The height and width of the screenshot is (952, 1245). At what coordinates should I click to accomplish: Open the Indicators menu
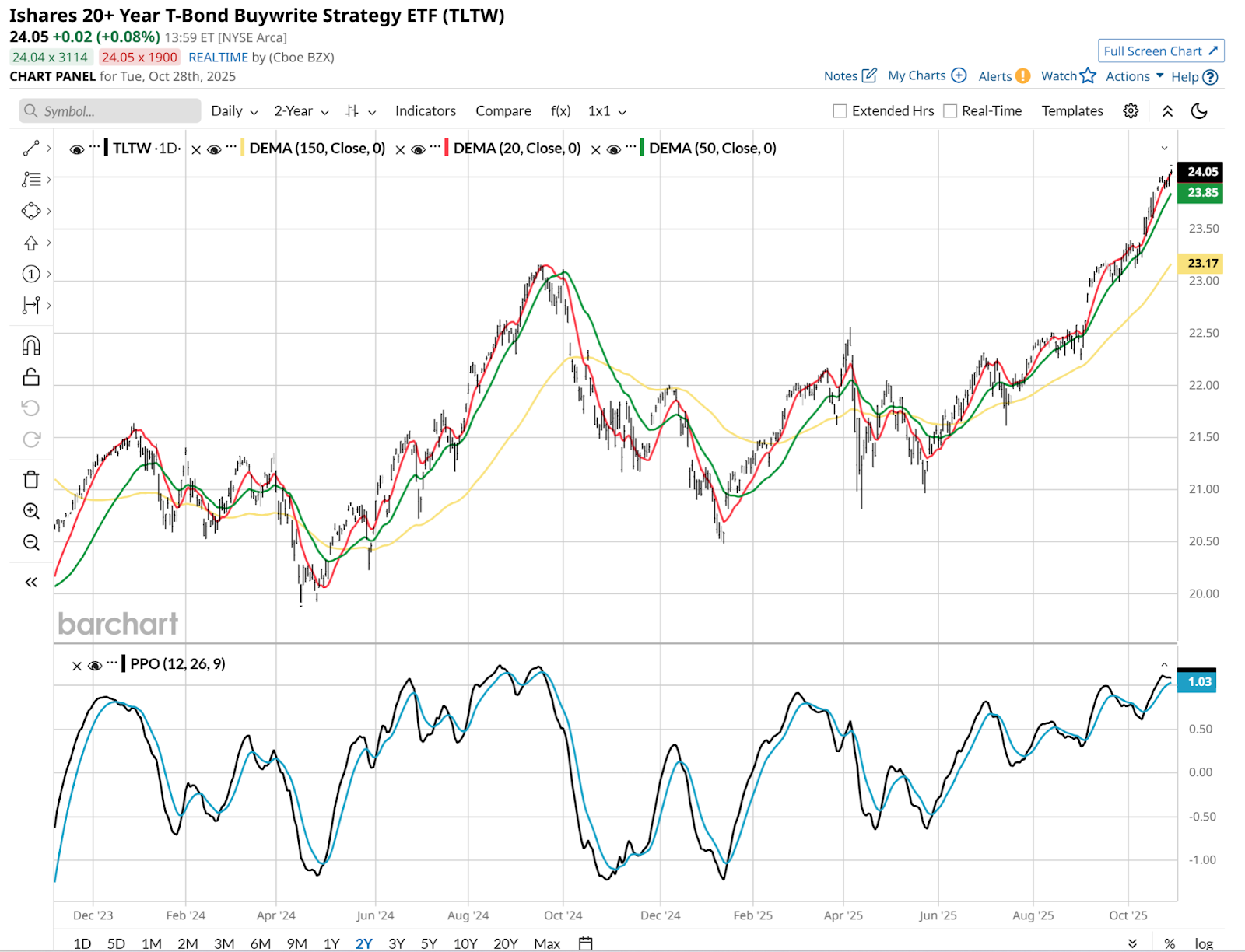pos(425,110)
